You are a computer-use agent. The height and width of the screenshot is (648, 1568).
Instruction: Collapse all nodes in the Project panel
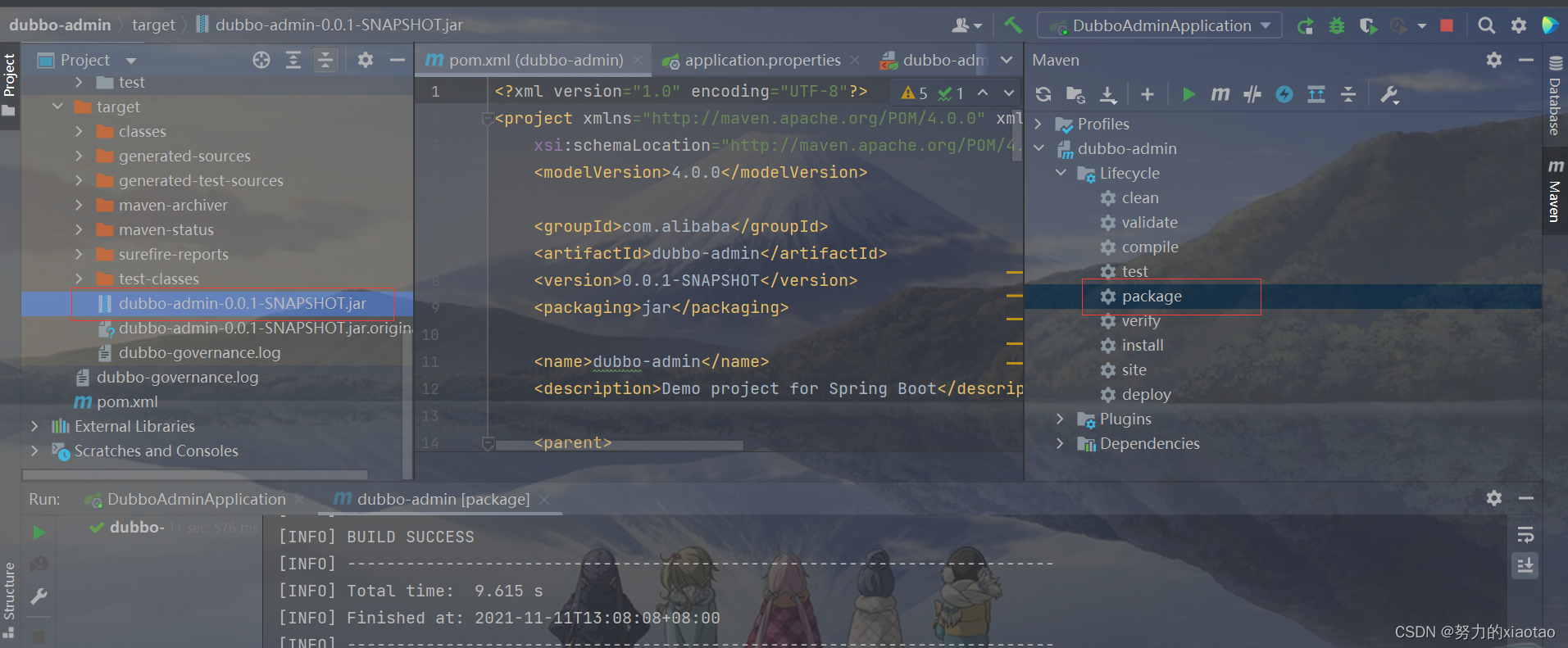click(x=325, y=60)
